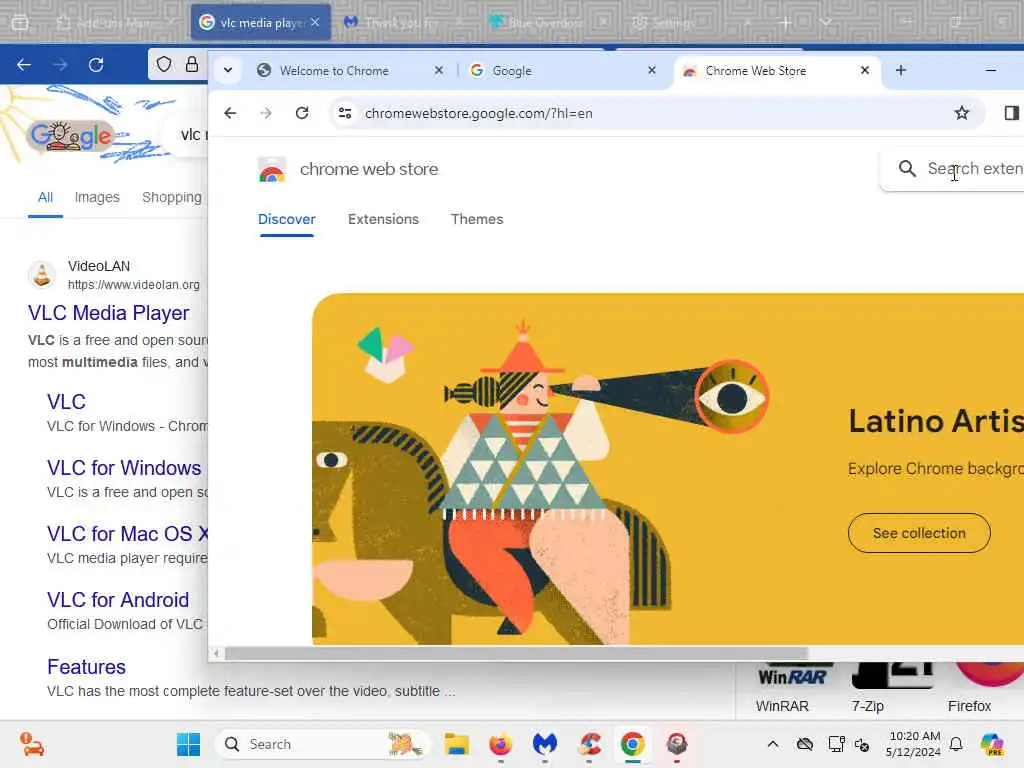Reload the background browser page
Screen dimensions: 1024x768
click(x=96, y=65)
